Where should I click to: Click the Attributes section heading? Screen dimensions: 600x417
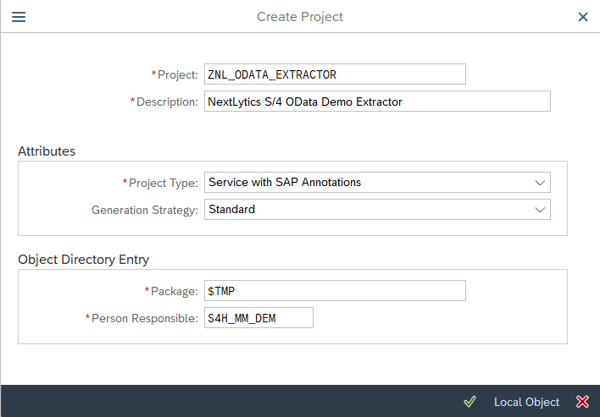click(47, 151)
